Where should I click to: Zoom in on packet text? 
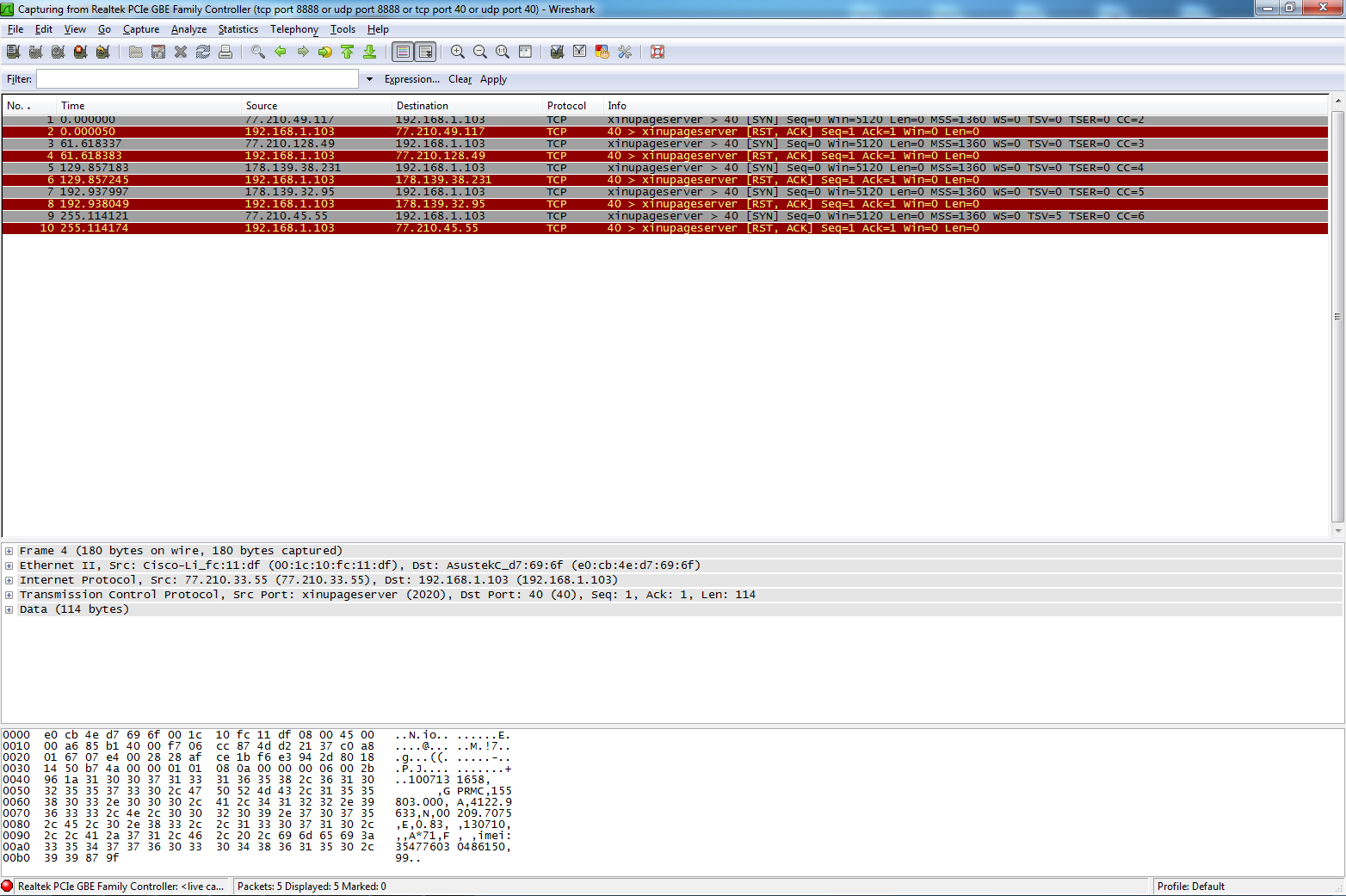click(458, 52)
